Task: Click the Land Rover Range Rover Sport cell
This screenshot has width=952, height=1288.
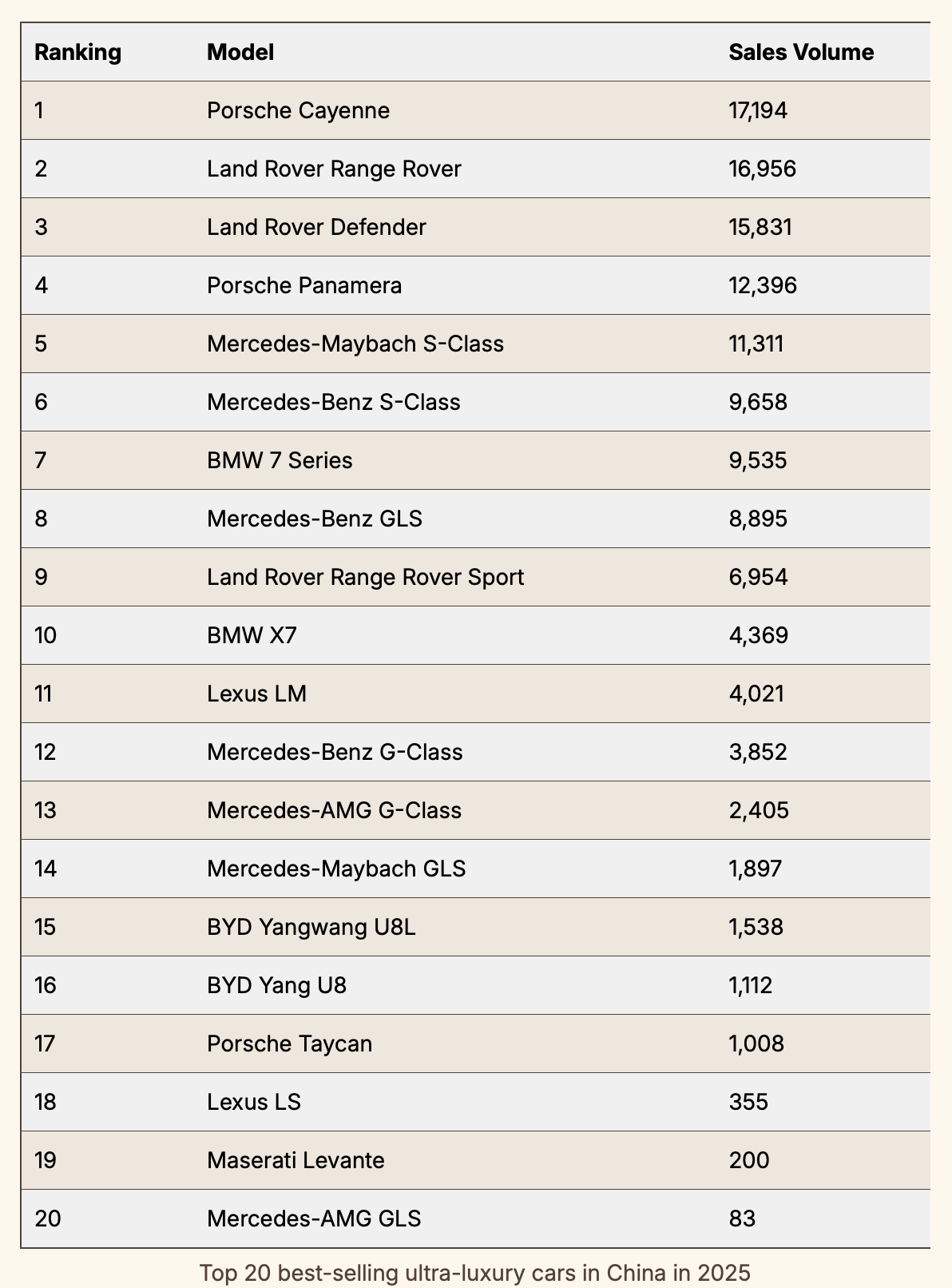Action: [365, 577]
